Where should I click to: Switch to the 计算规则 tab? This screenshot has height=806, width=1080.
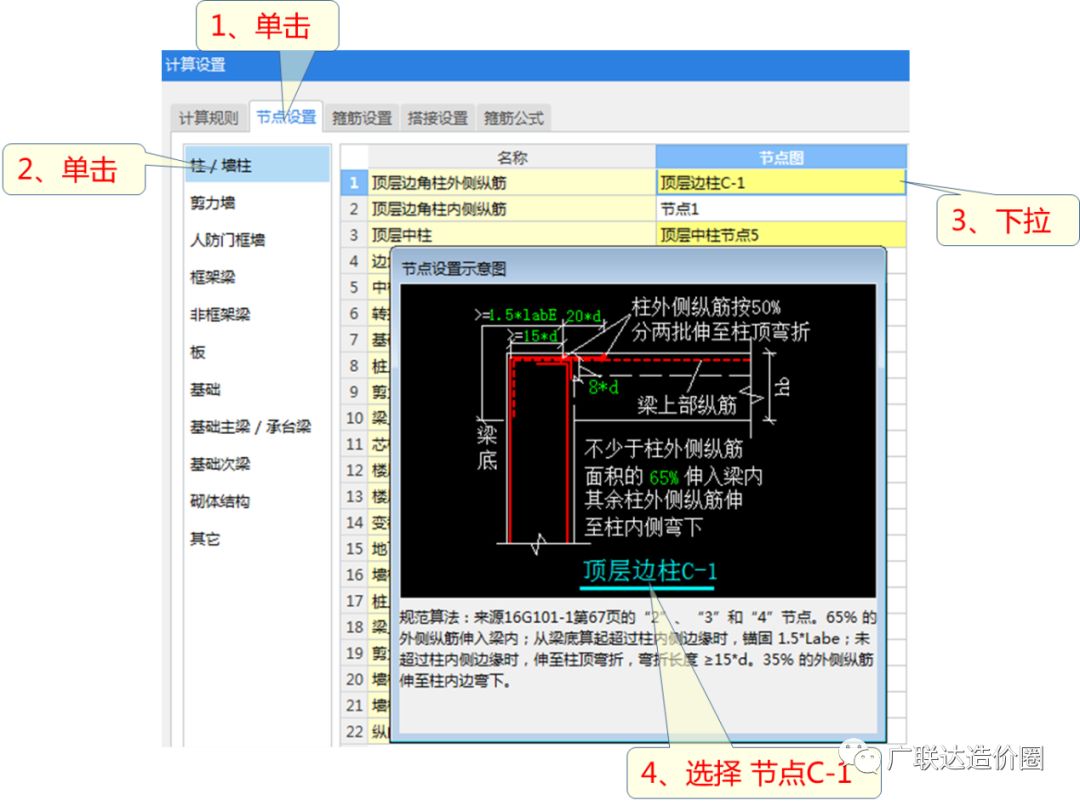click(x=208, y=118)
